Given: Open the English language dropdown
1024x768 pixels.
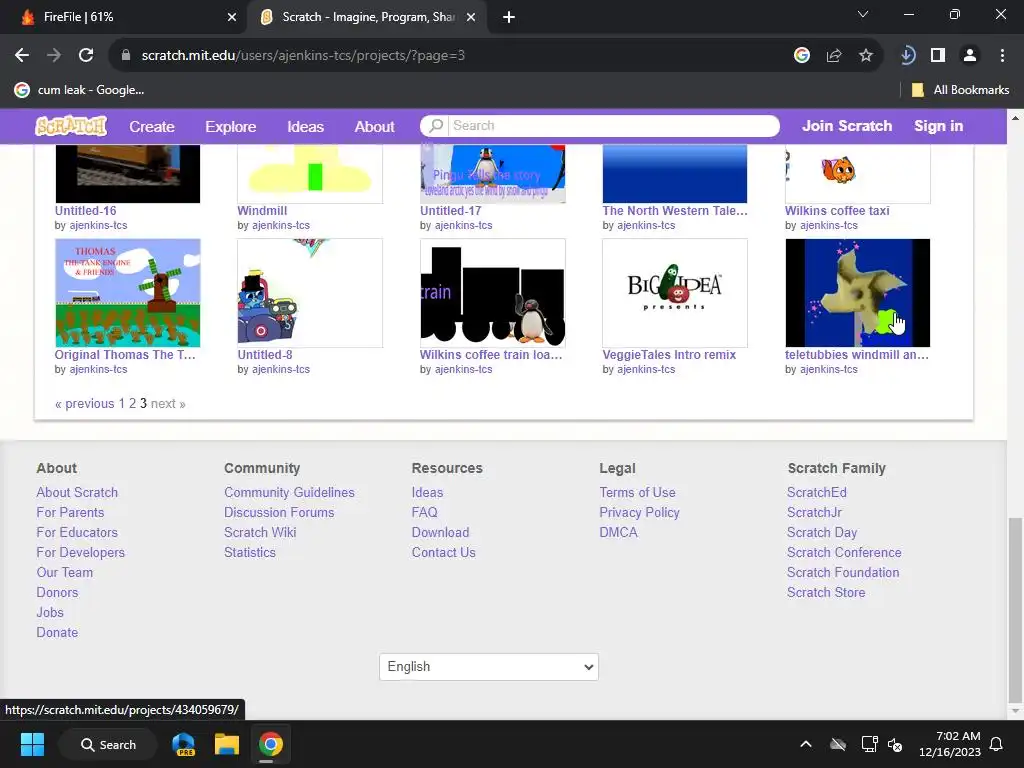Looking at the screenshot, I should tap(488, 667).
